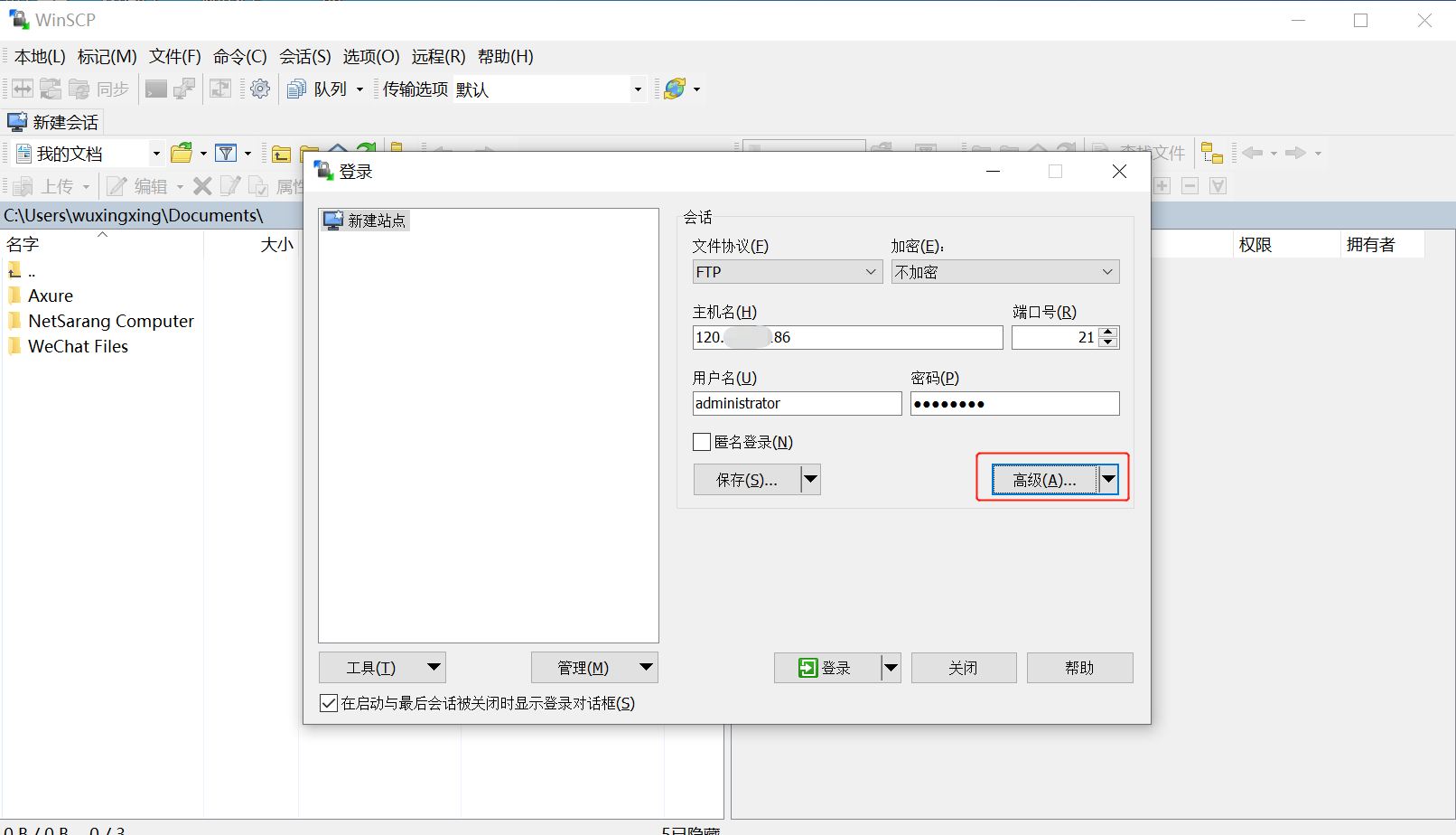Open the terminal console icon

156,89
